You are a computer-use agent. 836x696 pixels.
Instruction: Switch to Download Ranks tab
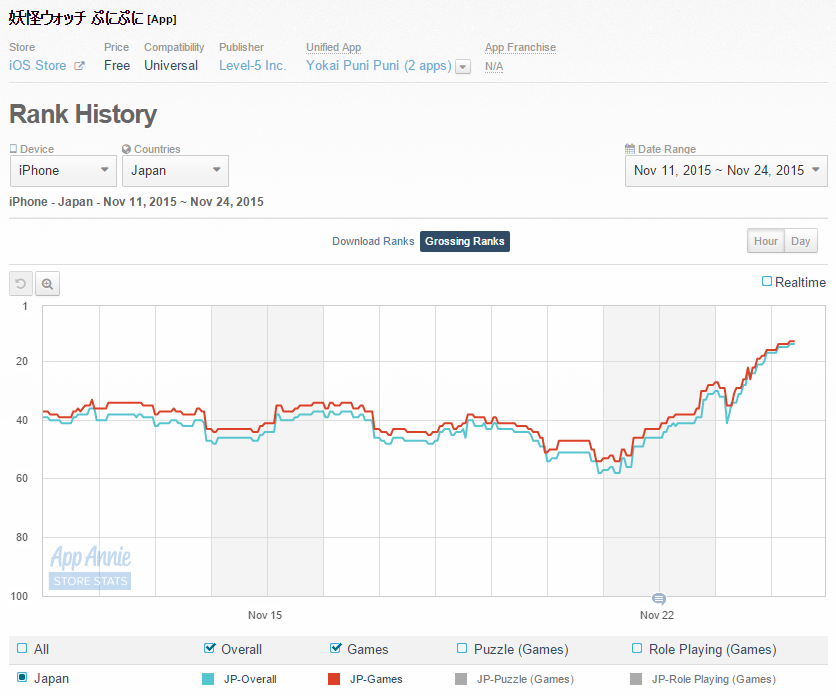(373, 241)
